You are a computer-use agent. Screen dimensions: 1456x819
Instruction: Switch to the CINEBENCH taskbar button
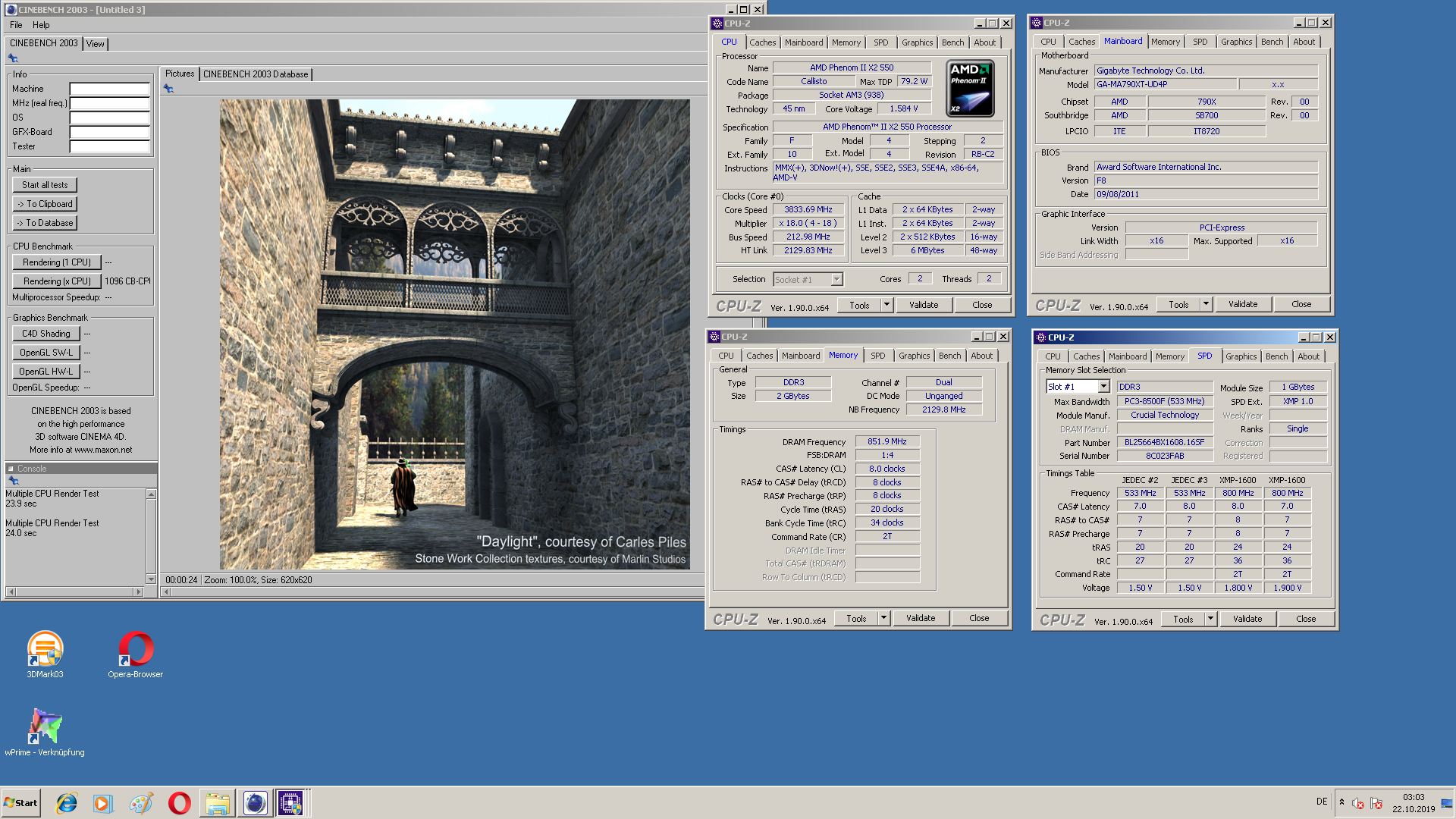point(255,802)
